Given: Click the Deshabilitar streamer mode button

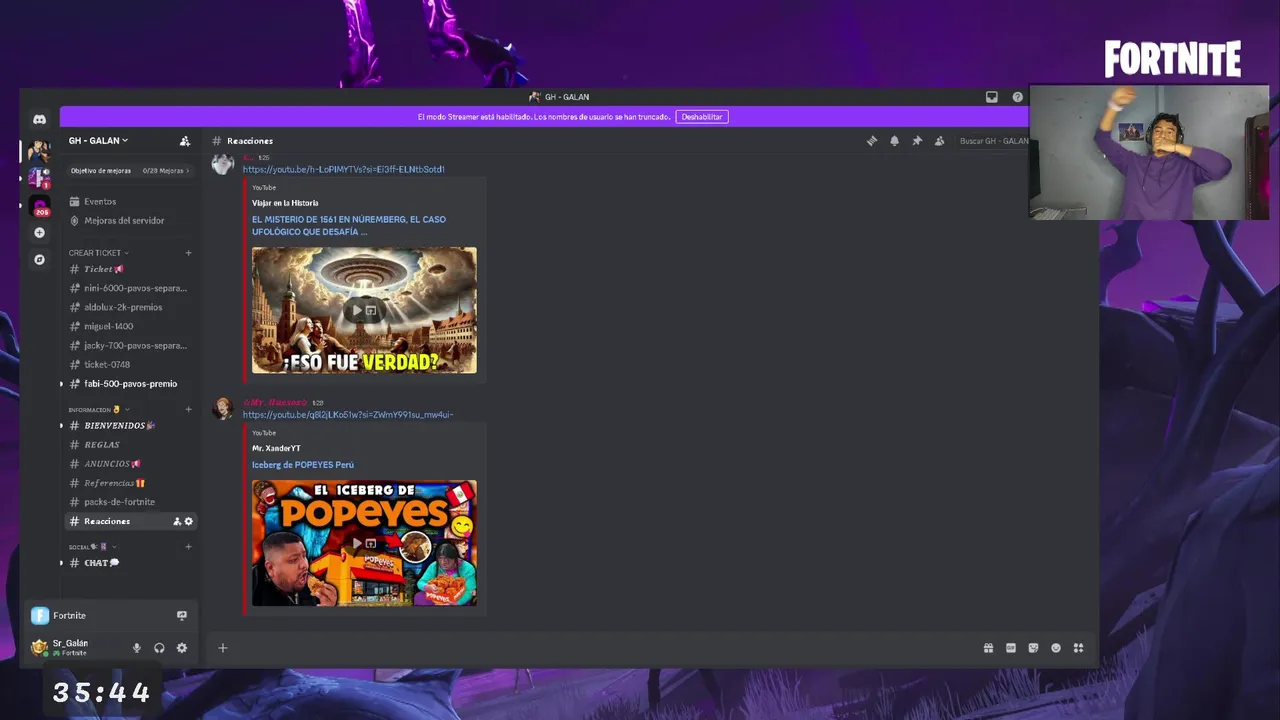Looking at the screenshot, I should pyautogui.click(x=702, y=117).
